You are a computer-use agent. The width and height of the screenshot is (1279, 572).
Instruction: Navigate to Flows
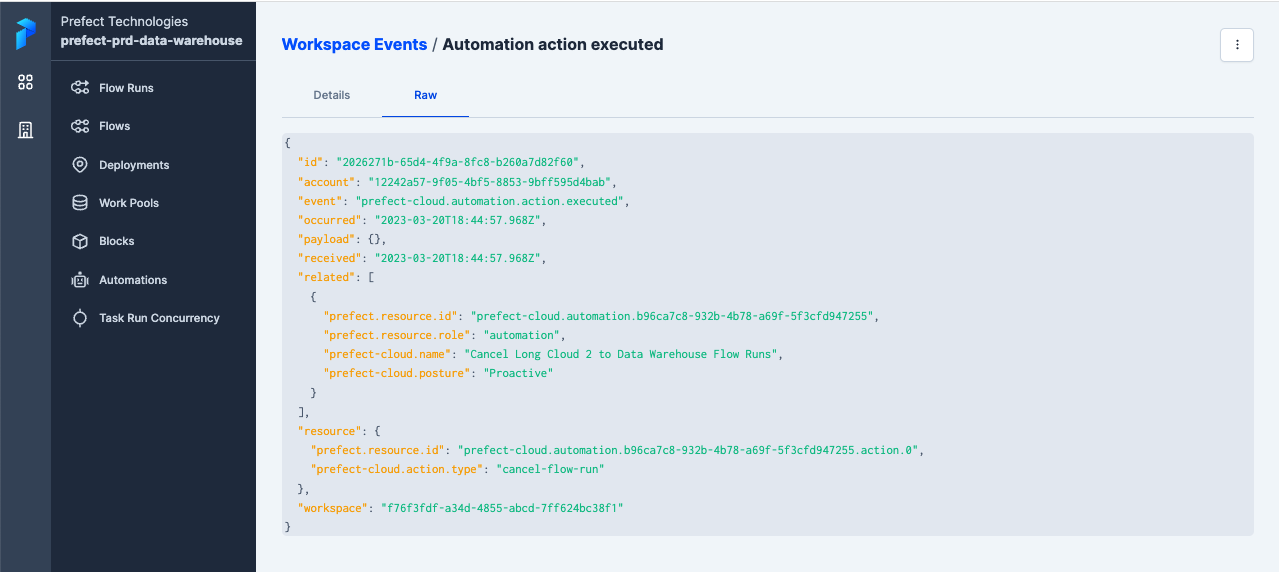[115, 126]
